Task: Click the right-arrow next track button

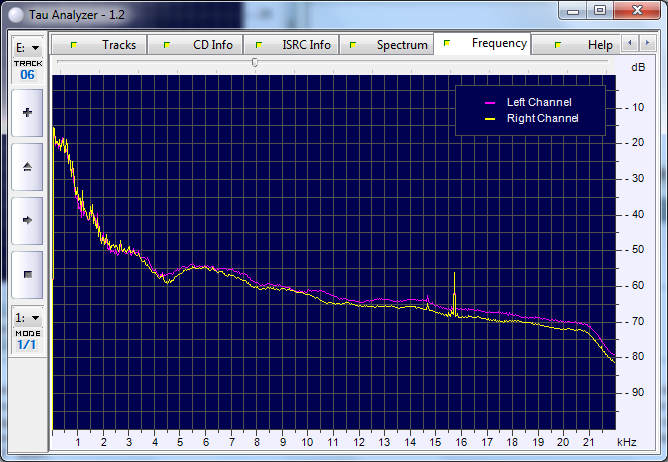Action: coord(27,220)
